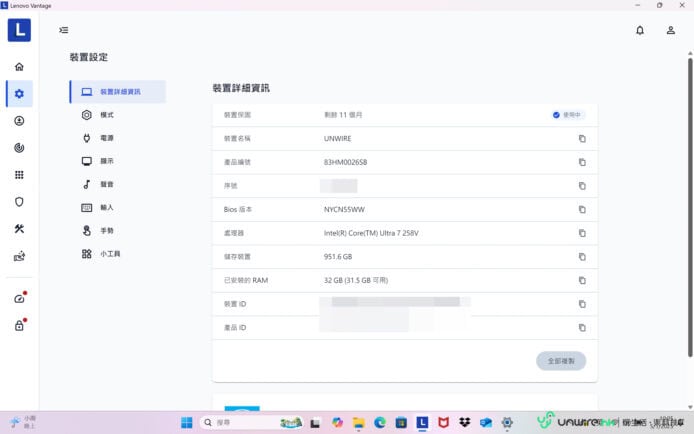The image size is (694, 434).
Task: Open Windows Settings gear in taskbar
Action: pyautogui.click(x=507, y=423)
